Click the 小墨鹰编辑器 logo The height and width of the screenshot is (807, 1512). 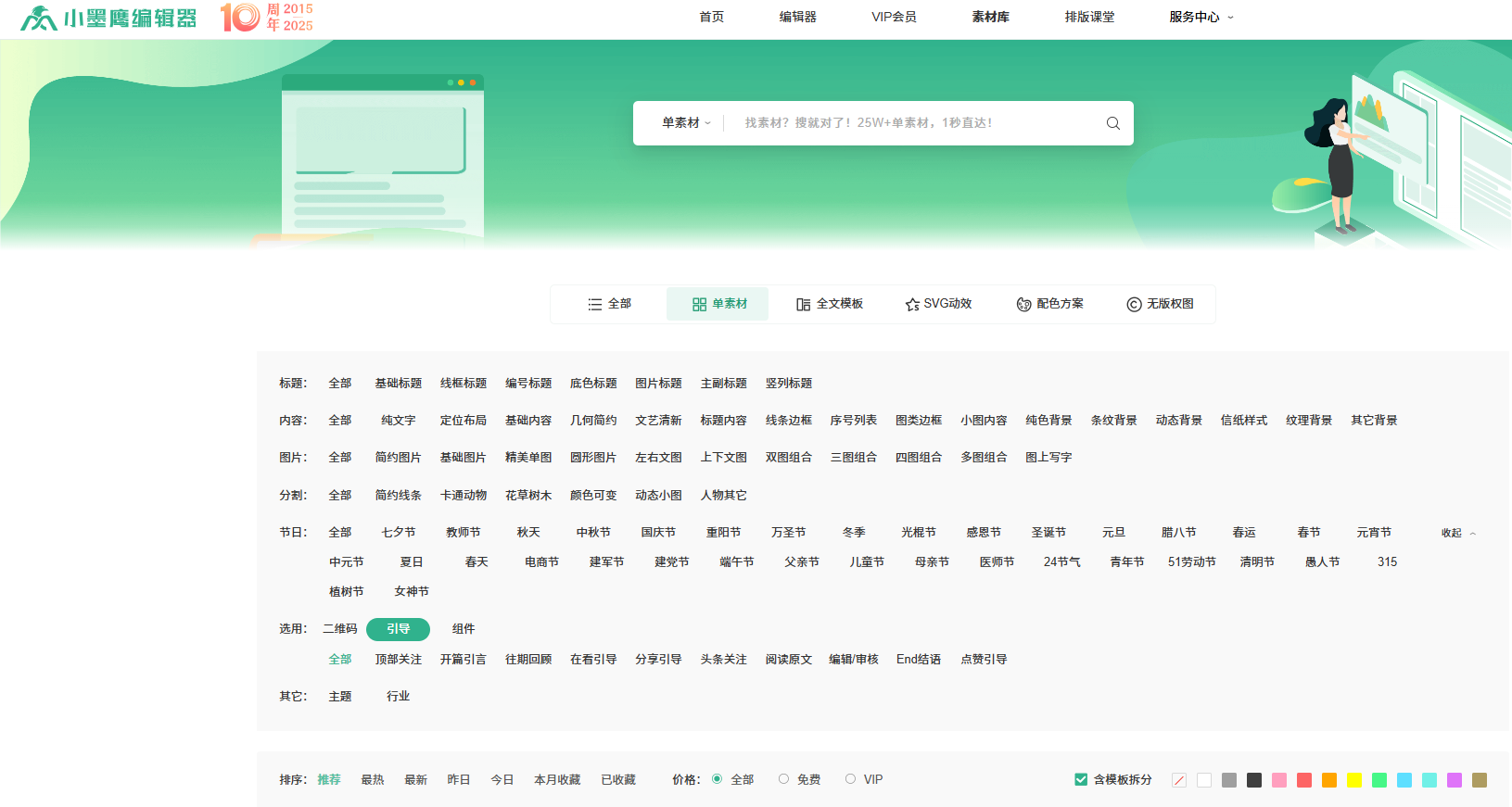point(109,18)
